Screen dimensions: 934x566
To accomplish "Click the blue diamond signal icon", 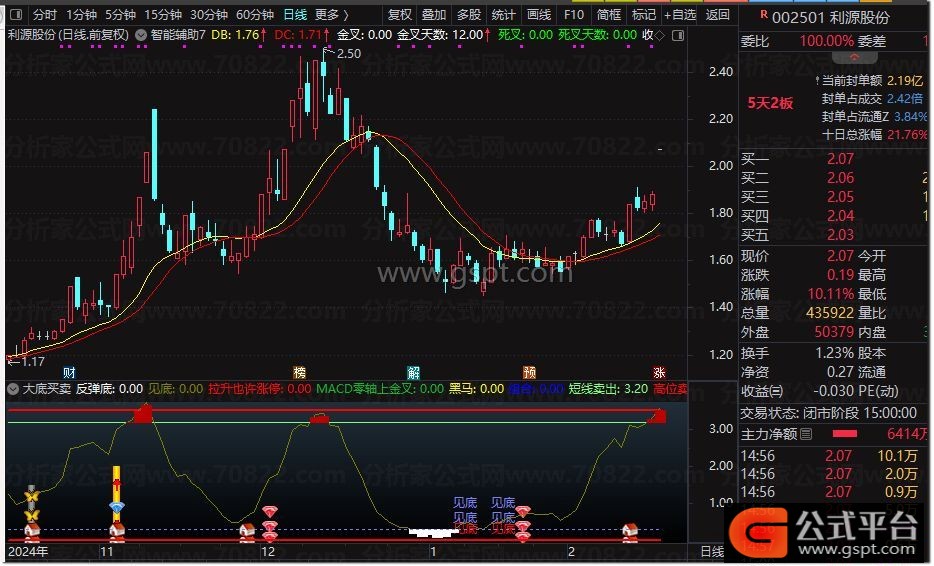I will (117, 508).
